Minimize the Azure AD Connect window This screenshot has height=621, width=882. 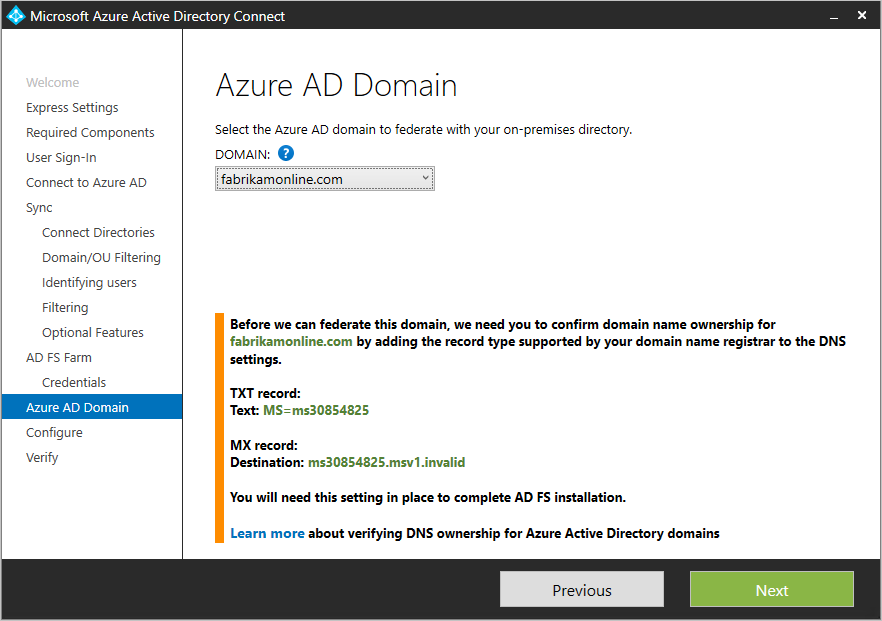click(832, 16)
